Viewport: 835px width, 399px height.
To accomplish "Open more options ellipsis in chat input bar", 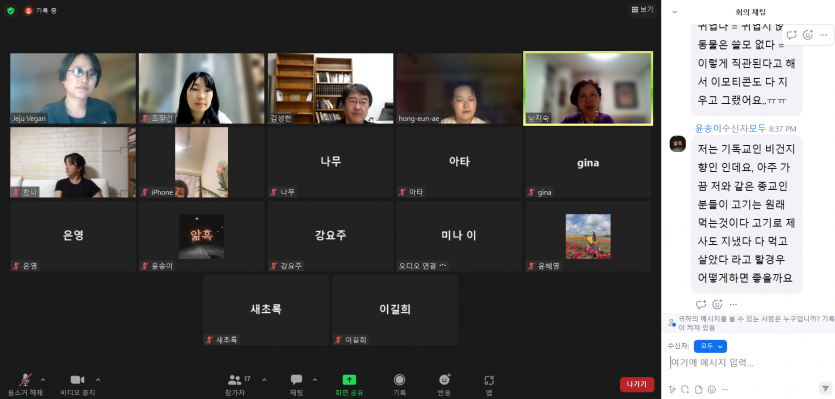I will coord(724,389).
